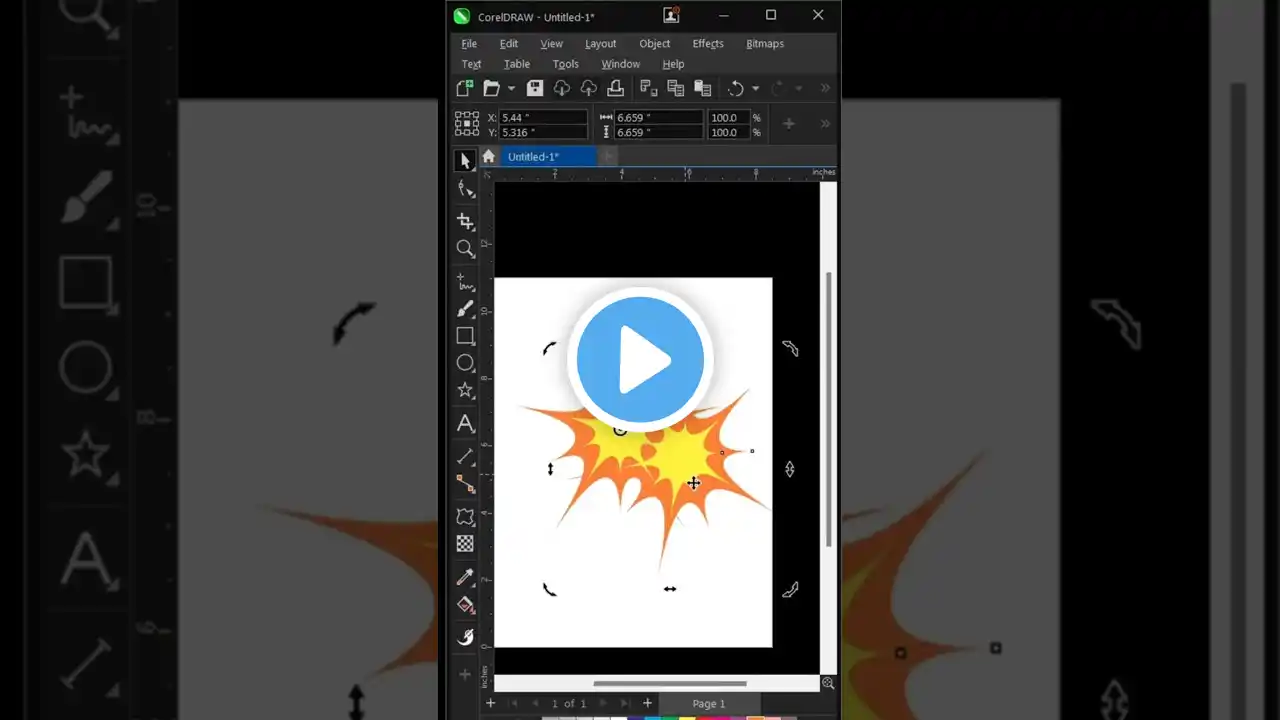Undo the last action
This screenshot has height=720, width=1280.
pos(736,88)
